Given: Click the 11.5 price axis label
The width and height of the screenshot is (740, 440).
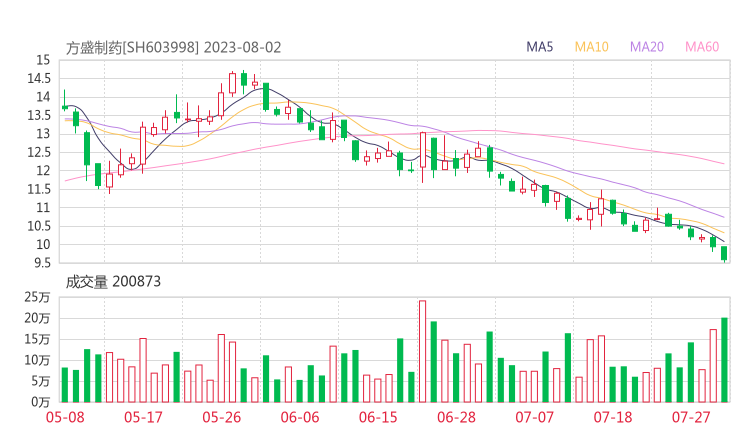Looking at the screenshot, I should [x=38, y=189].
